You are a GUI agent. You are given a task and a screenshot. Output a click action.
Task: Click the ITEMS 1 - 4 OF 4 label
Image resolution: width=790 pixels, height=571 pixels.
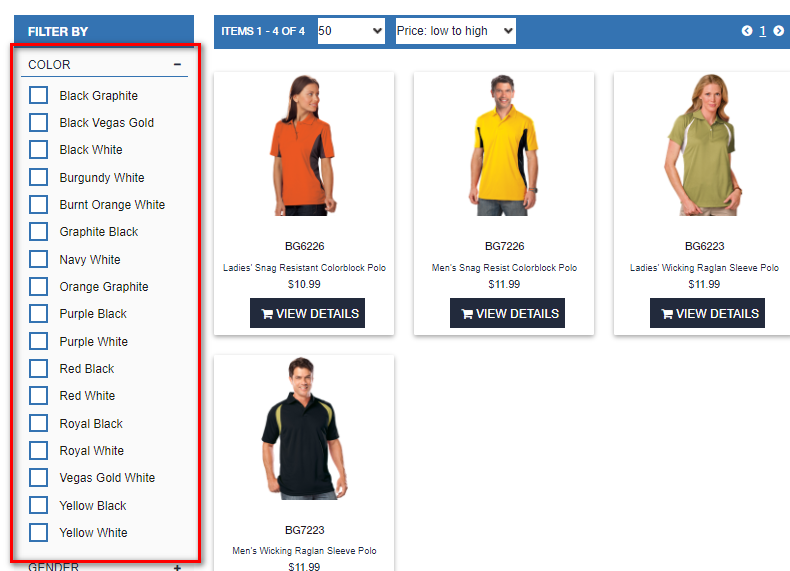click(263, 31)
